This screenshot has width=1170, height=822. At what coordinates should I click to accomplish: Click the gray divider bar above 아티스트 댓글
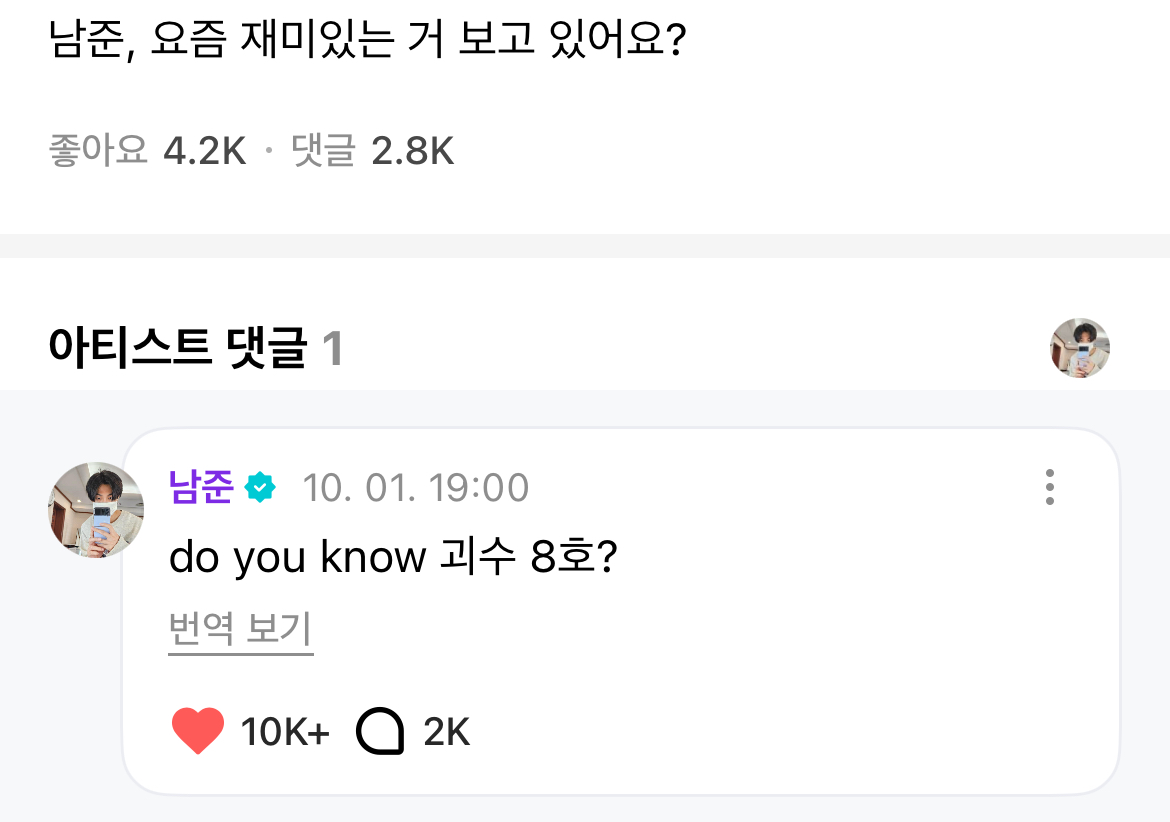pyautogui.click(x=585, y=246)
